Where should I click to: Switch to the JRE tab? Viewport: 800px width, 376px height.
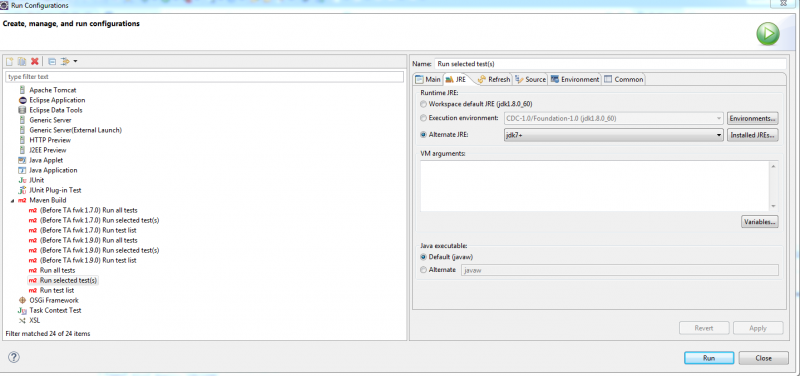pyautogui.click(x=456, y=80)
